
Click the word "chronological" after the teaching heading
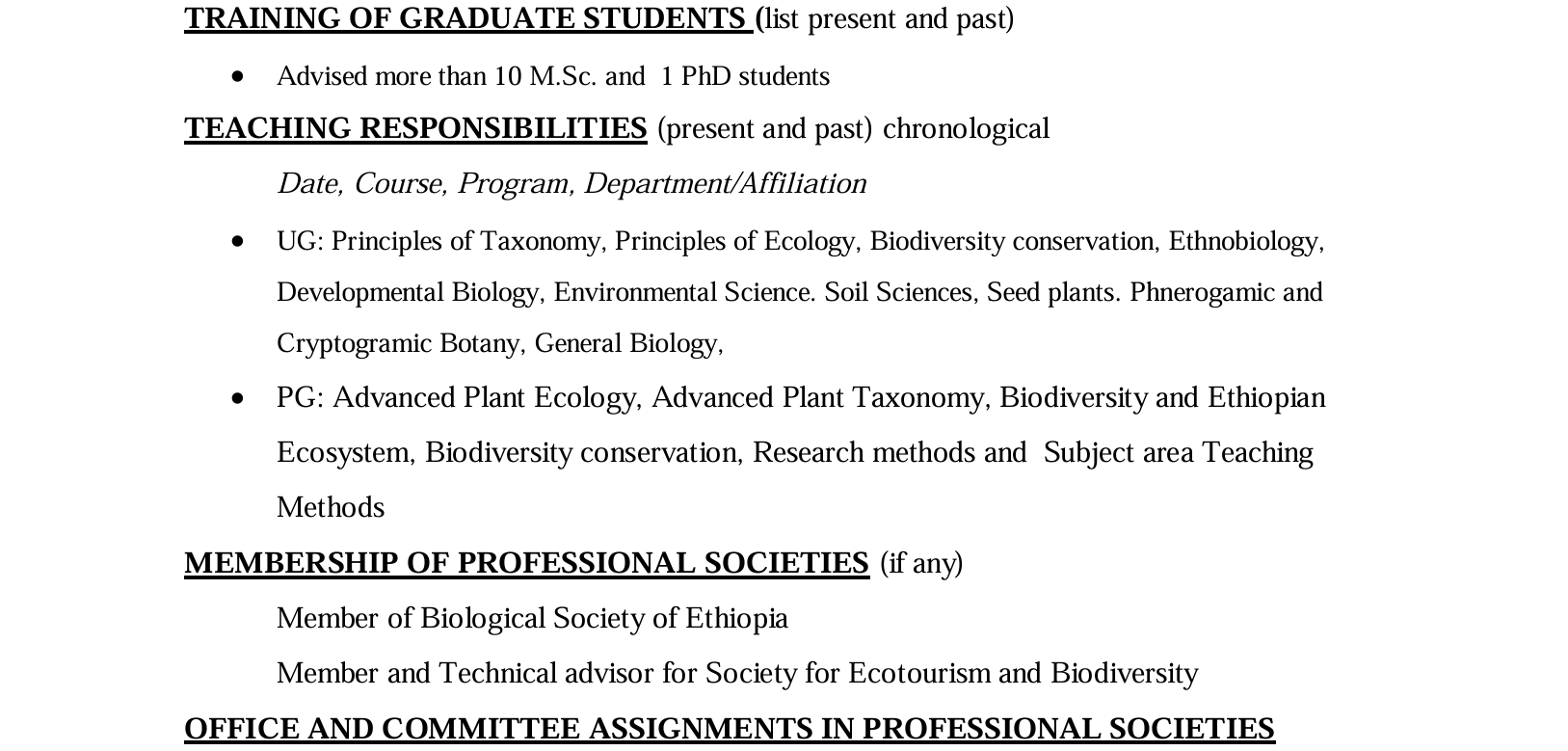[966, 128]
